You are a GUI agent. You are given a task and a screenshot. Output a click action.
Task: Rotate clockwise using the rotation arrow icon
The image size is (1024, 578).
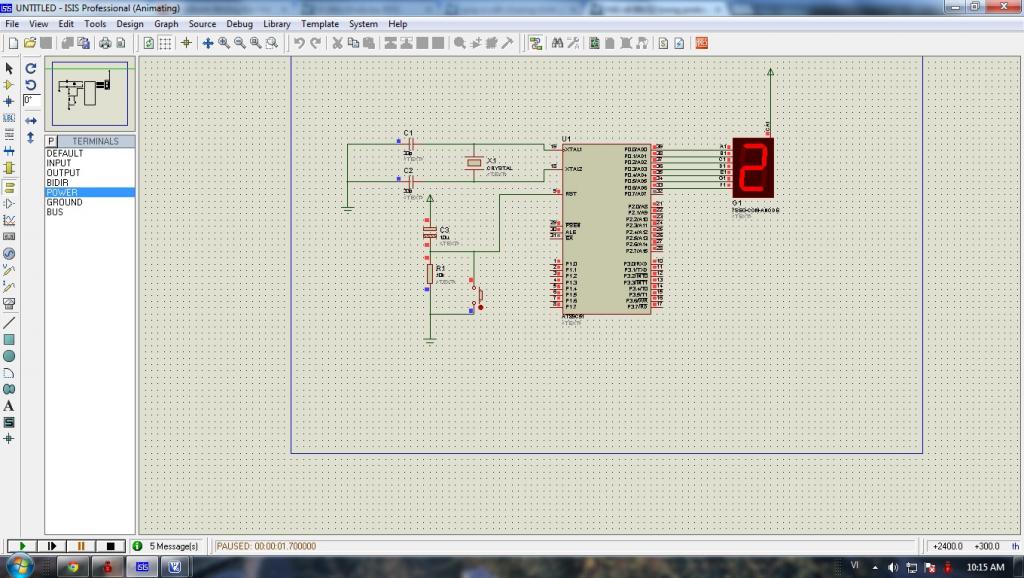pos(31,68)
